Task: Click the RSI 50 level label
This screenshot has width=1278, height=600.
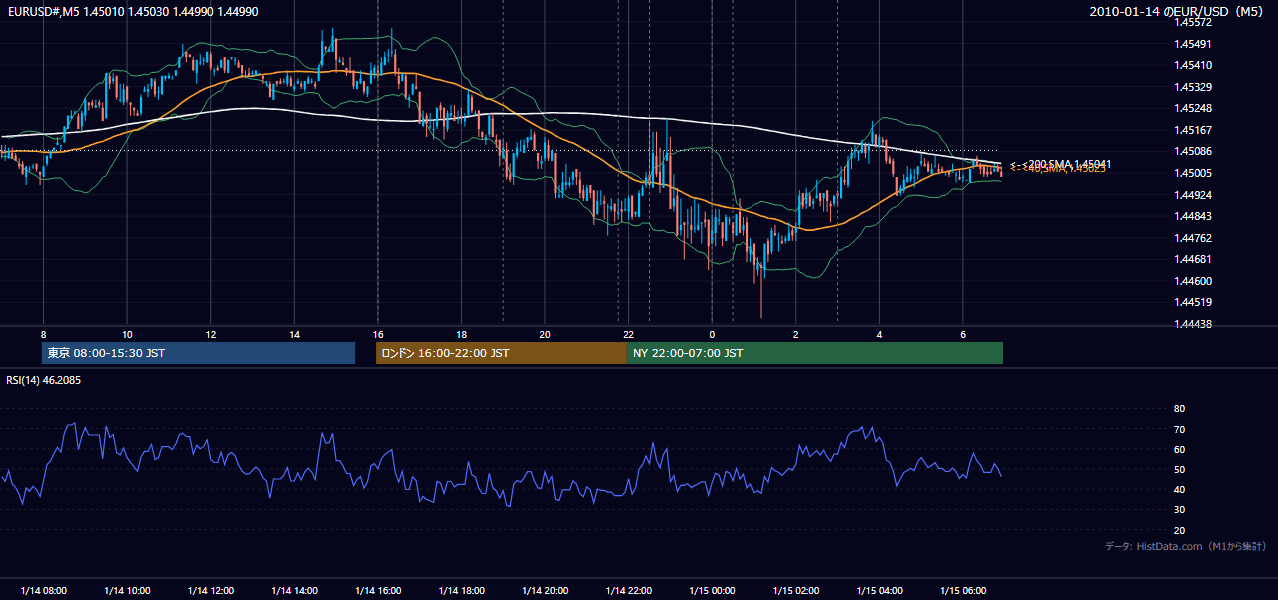Action: (1179, 469)
